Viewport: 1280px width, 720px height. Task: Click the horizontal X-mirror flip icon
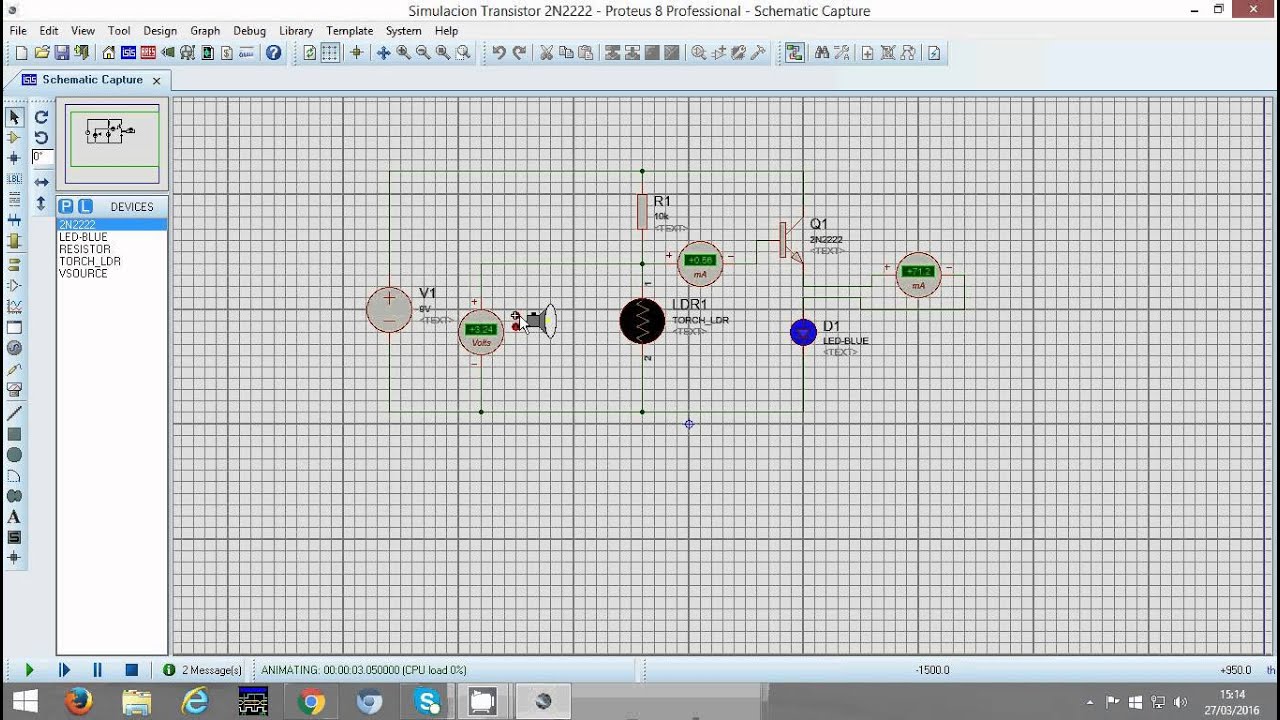coord(41,182)
